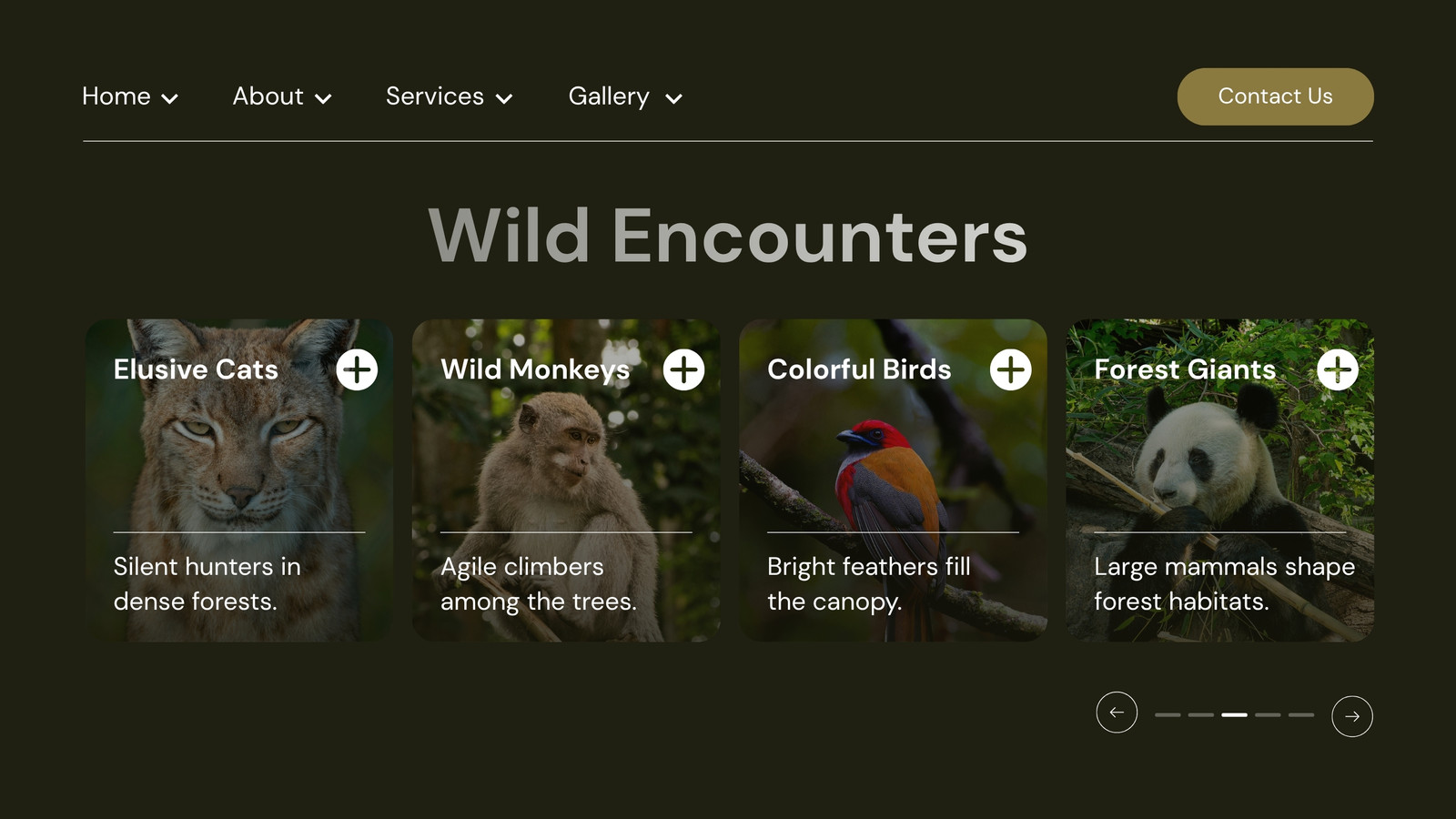Expand the Services dropdown chevron
This screenshot has height=819, width=1456.
[x=504, y=98]
